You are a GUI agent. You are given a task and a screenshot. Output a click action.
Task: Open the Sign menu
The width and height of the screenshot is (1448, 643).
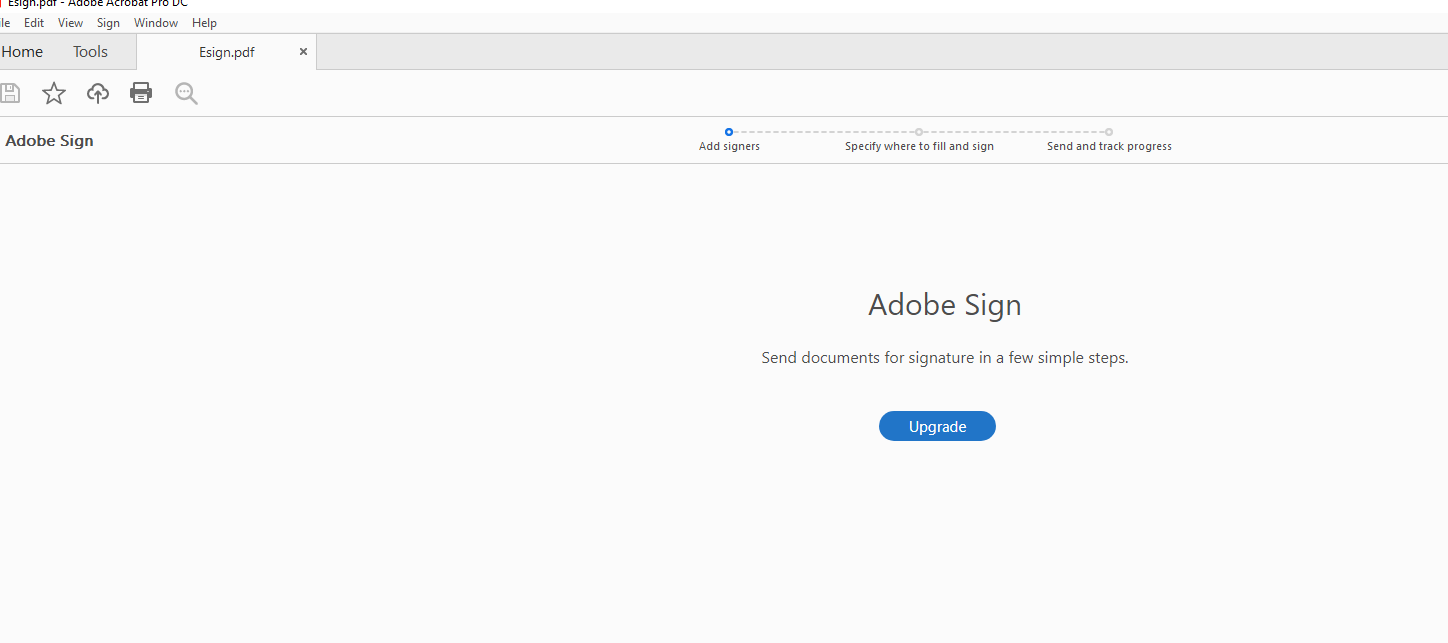108,22
